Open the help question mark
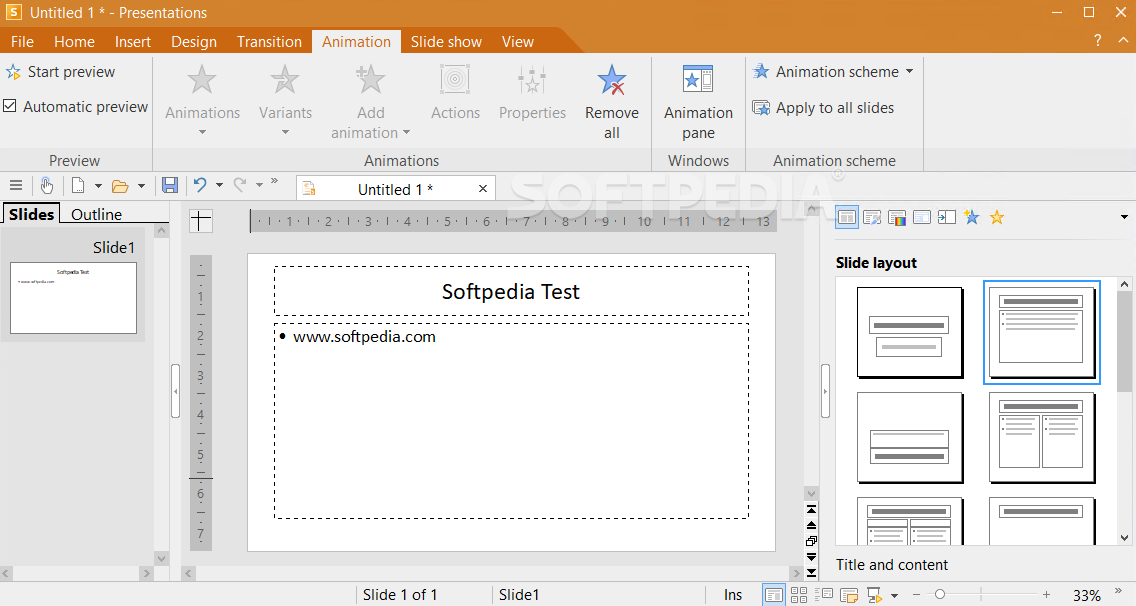The image size is (1136, 606). point(1098,41)
